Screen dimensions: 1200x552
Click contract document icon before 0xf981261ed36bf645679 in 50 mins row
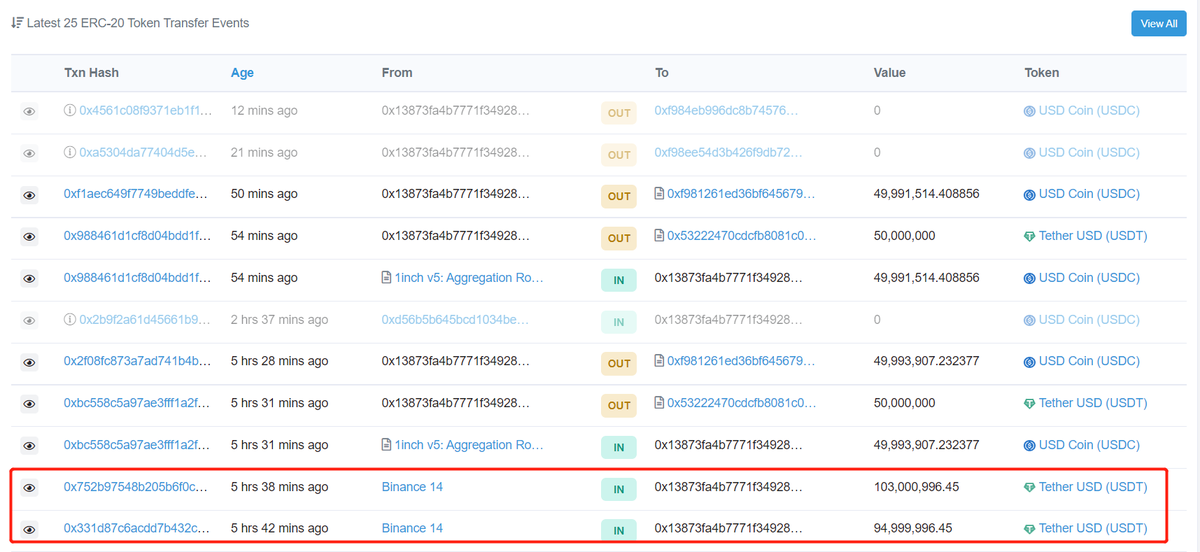pyautogui.click(x=660, y=194)
